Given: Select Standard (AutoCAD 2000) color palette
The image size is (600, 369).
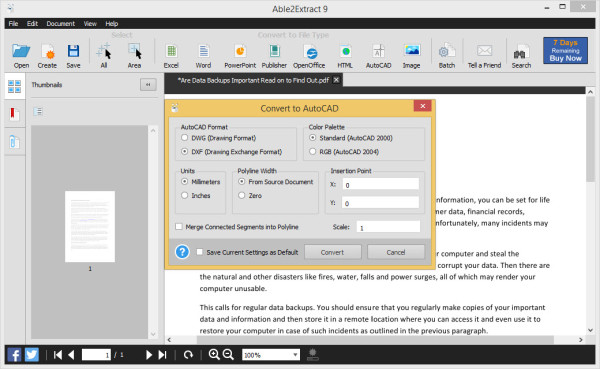Looking at the screenshot, I should pyautogui.click(x=313, y=138).
